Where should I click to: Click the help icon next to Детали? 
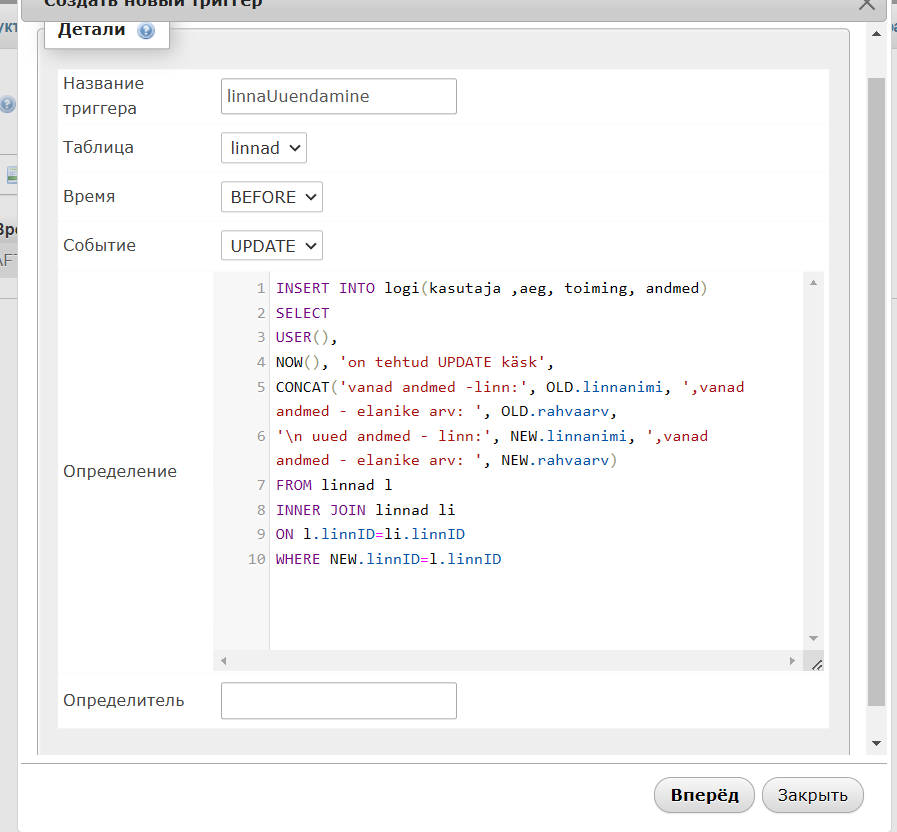point(146,30)
